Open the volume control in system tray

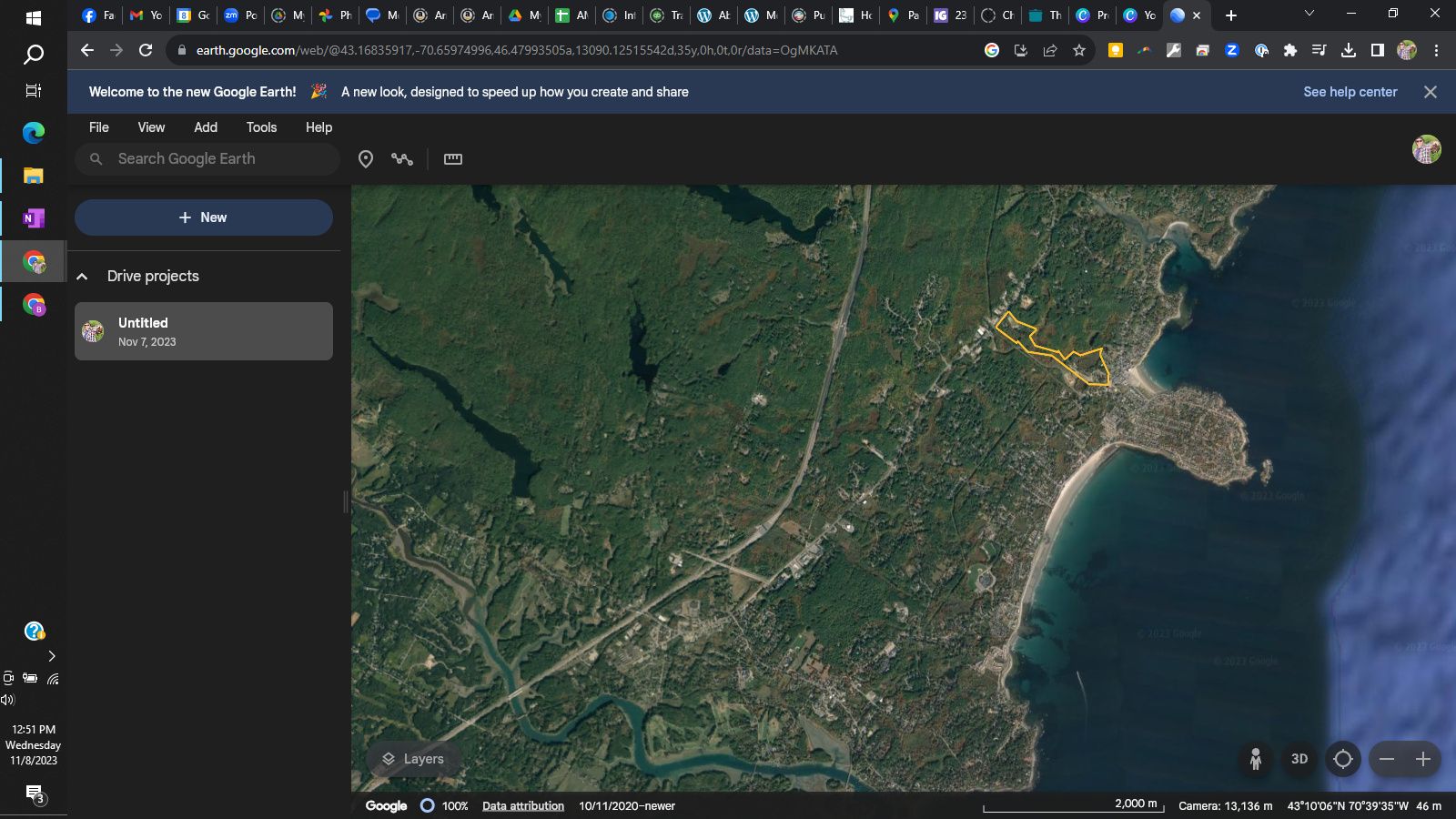8,700
